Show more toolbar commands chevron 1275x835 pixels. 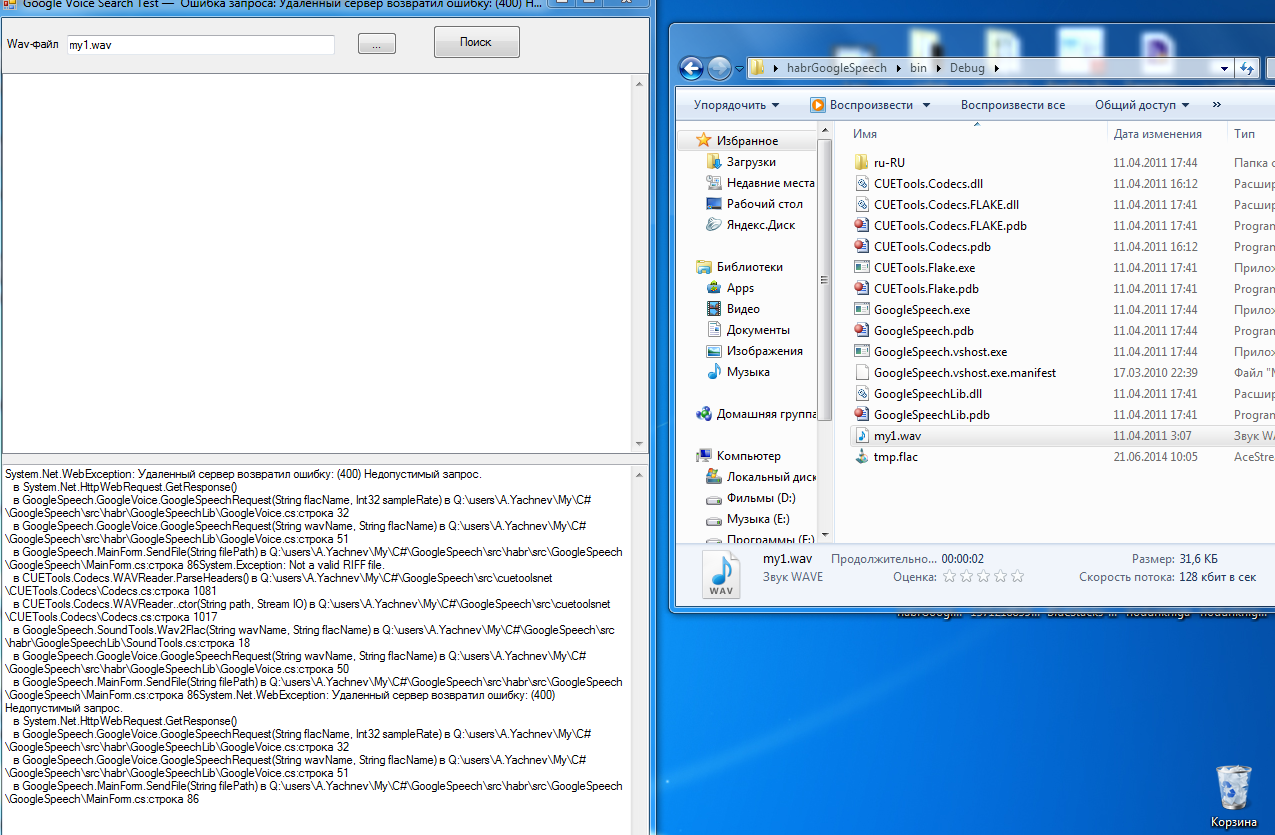(x=1217, y=105)
